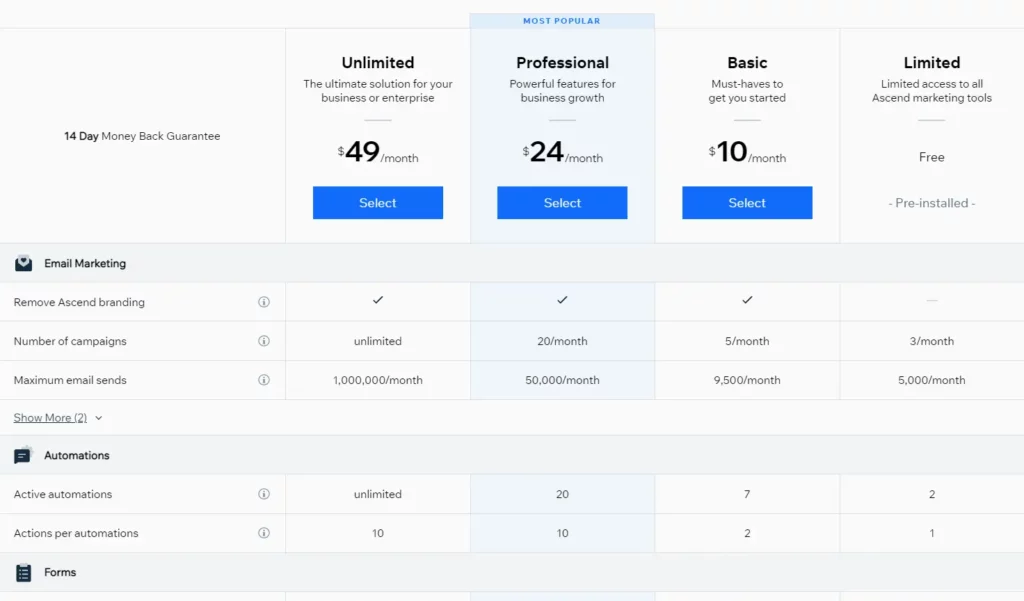Image resolution: width=1024 pixels, height=601 pixels.
Task: Click the $49/month price
Action: pos(377,152)
